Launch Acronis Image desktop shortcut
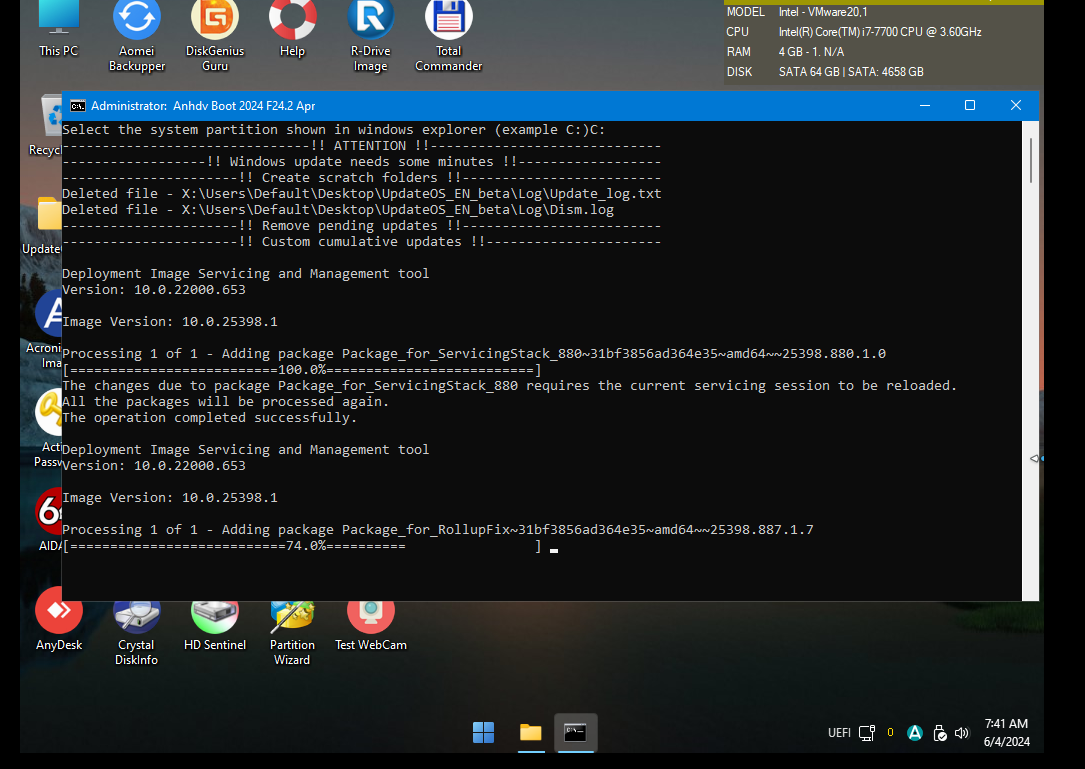The width and height of the screenshot is (1085, 769). point(47,329)
